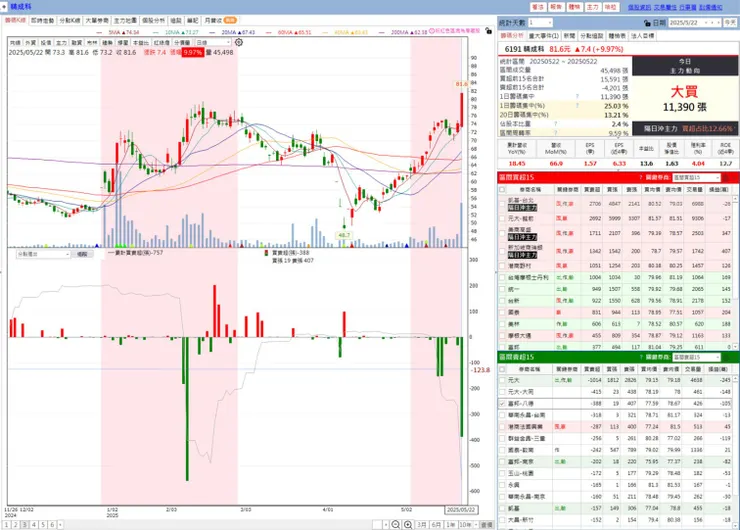Click 篩選 button beside sub-chart dropdown
The width and height of the screenshot is (740, 530).
click(x=83, y=254)
